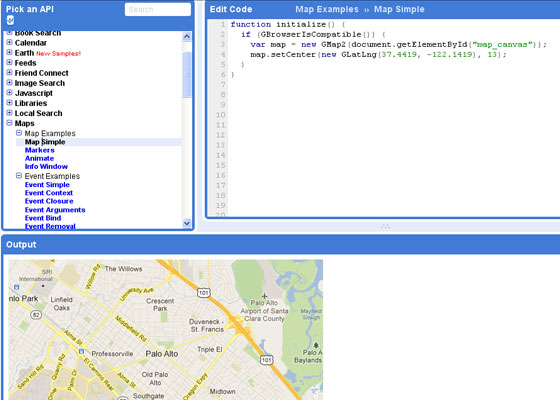Collapse the Maps node
The width and height of the screenshot is (560, 400).
10,122
